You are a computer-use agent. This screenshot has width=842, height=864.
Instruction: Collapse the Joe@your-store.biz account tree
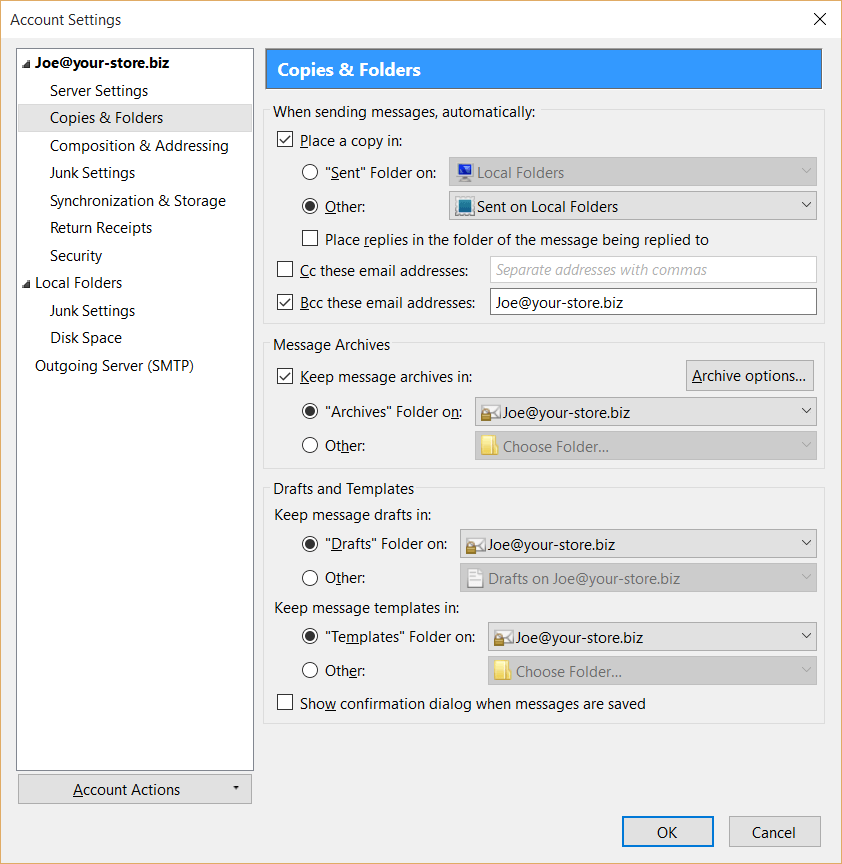click(x=26, y=63)
